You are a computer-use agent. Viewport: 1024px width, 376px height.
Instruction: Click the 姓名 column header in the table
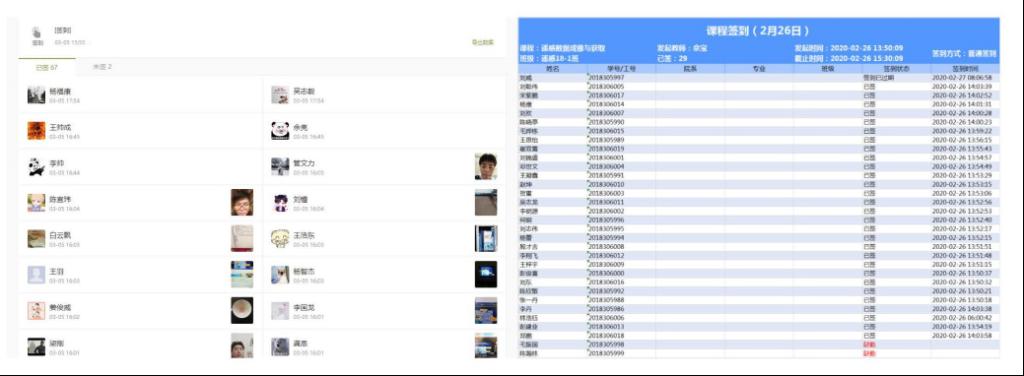(552, 68)
